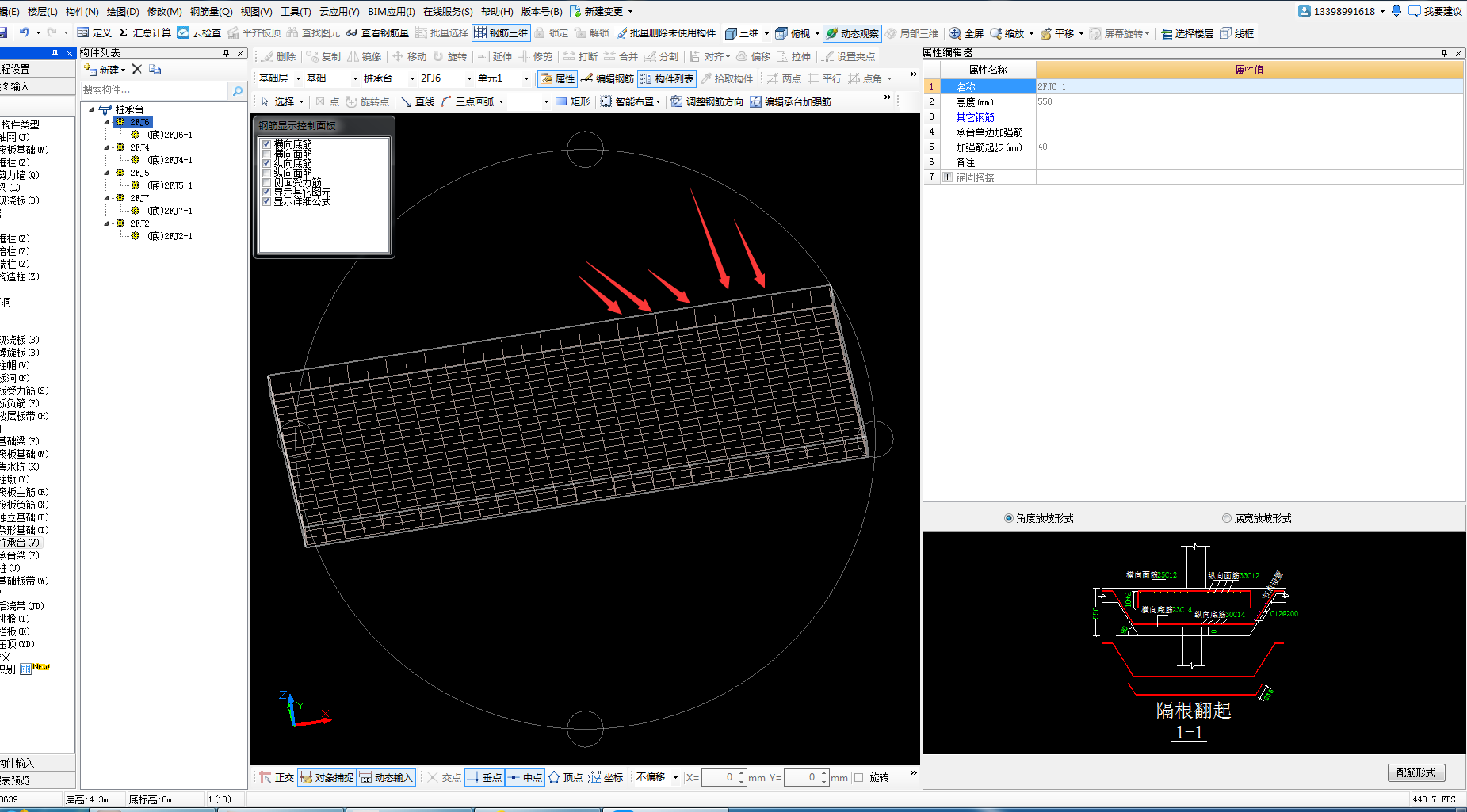Open the 基础层 floor dropdown
Viewport: 1467px width, 812px height.
click(298, 78)
